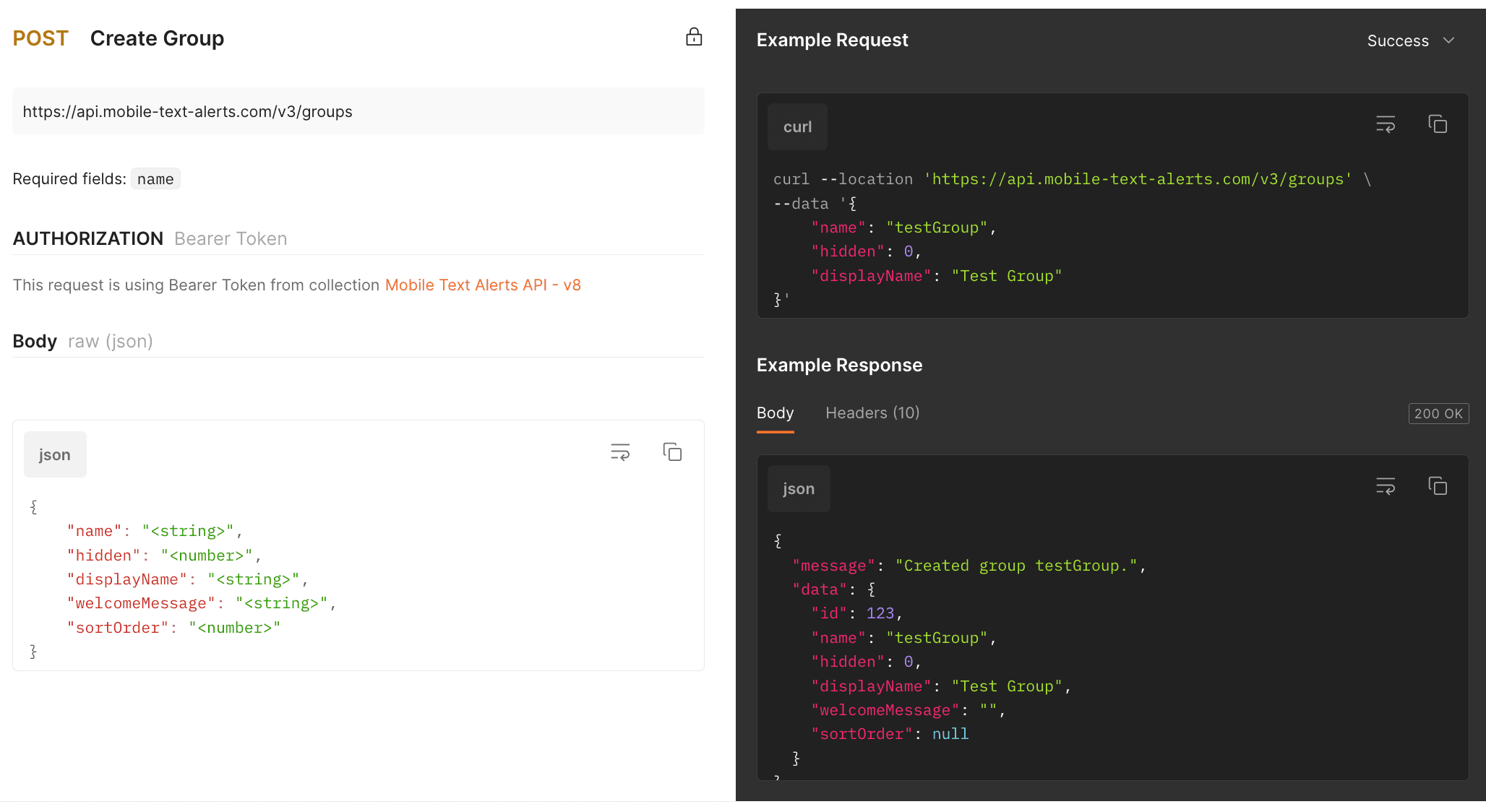This screenshot has height=812, width=1486.
Task: Copy the example response json
Action: (x=1438, y=486)
